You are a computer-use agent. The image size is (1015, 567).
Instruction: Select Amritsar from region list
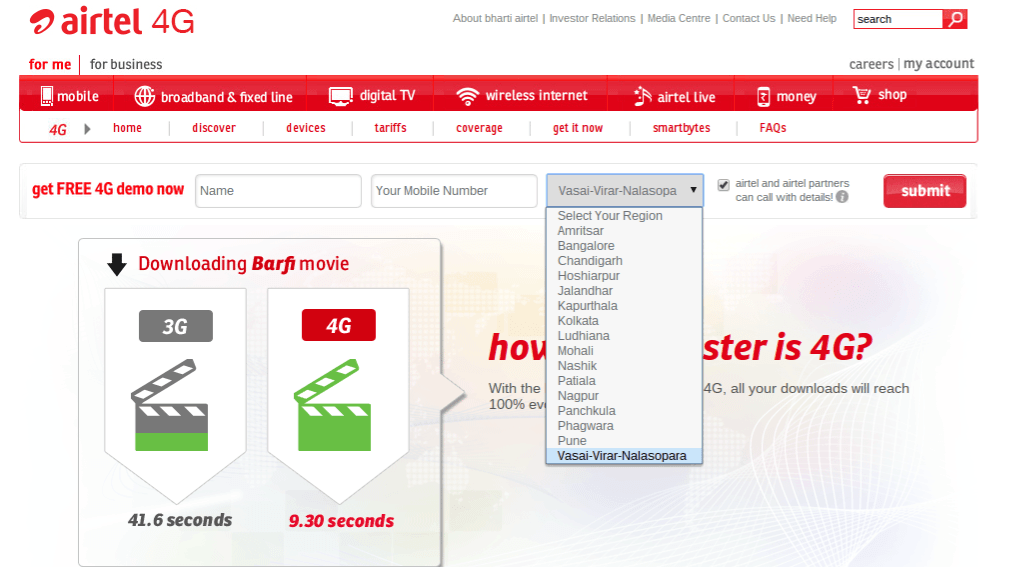coord(624,230)
